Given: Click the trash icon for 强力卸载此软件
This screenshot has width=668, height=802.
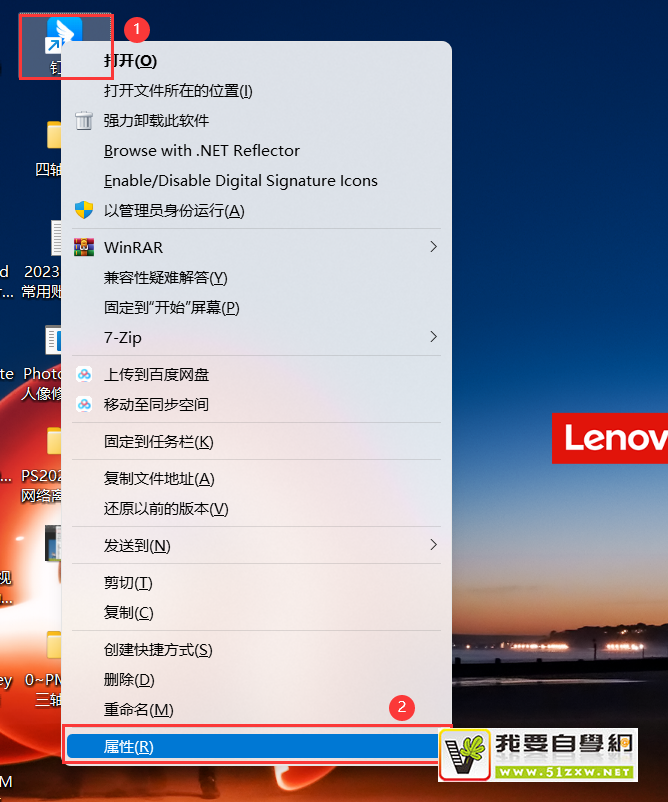Looking at the screenshot, I should point(84,121).
